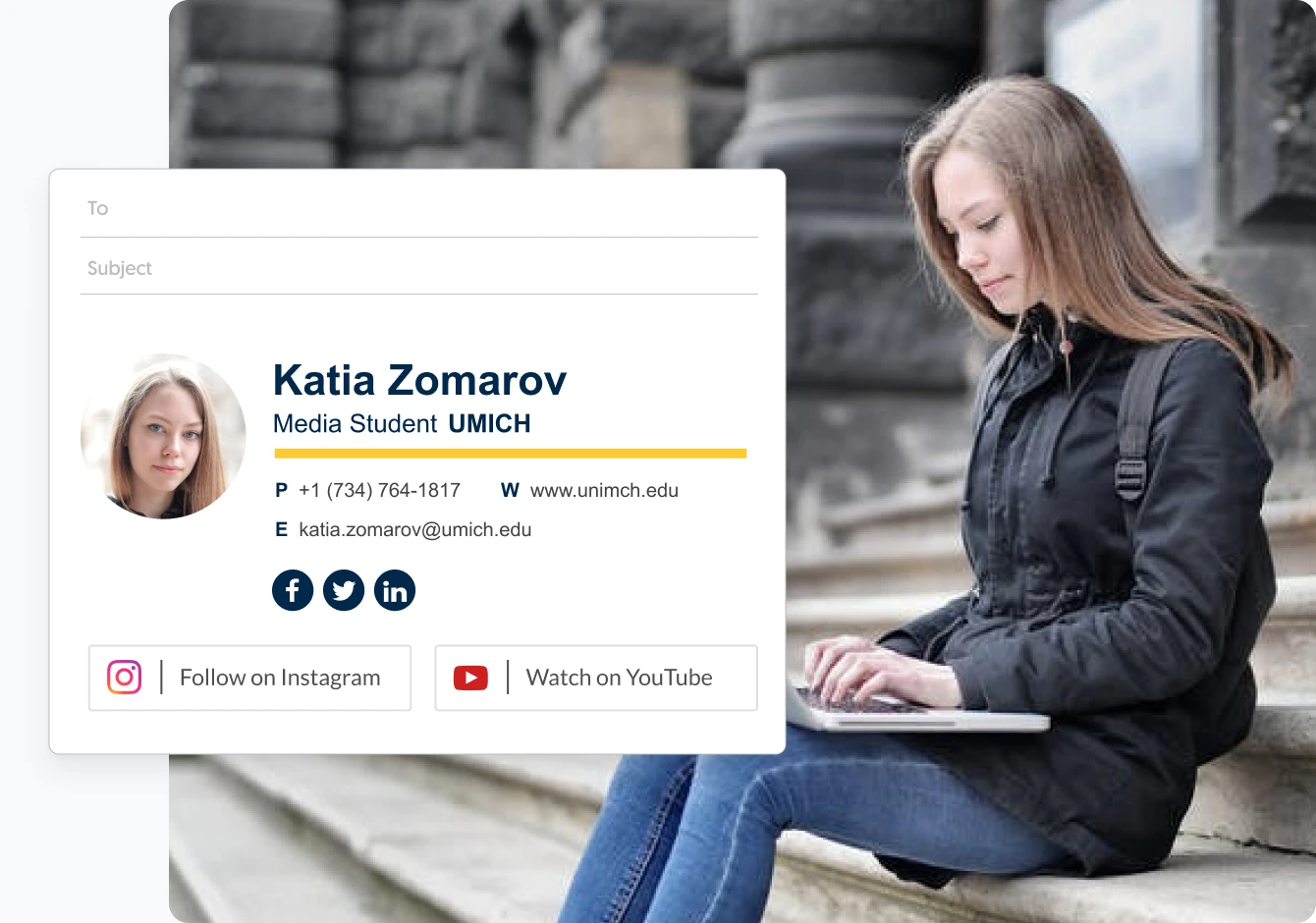1316x923 pixels.
Task: Click the Instagram camera icon
Action: coord(124,677)
